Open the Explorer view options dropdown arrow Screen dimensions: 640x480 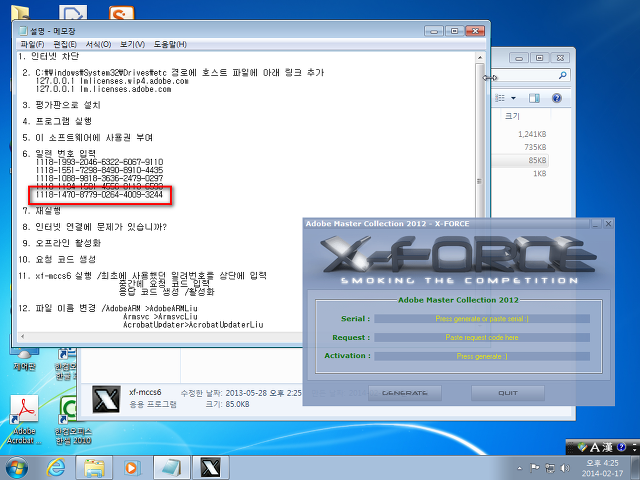pyautogui.click(x=513, y=98)
